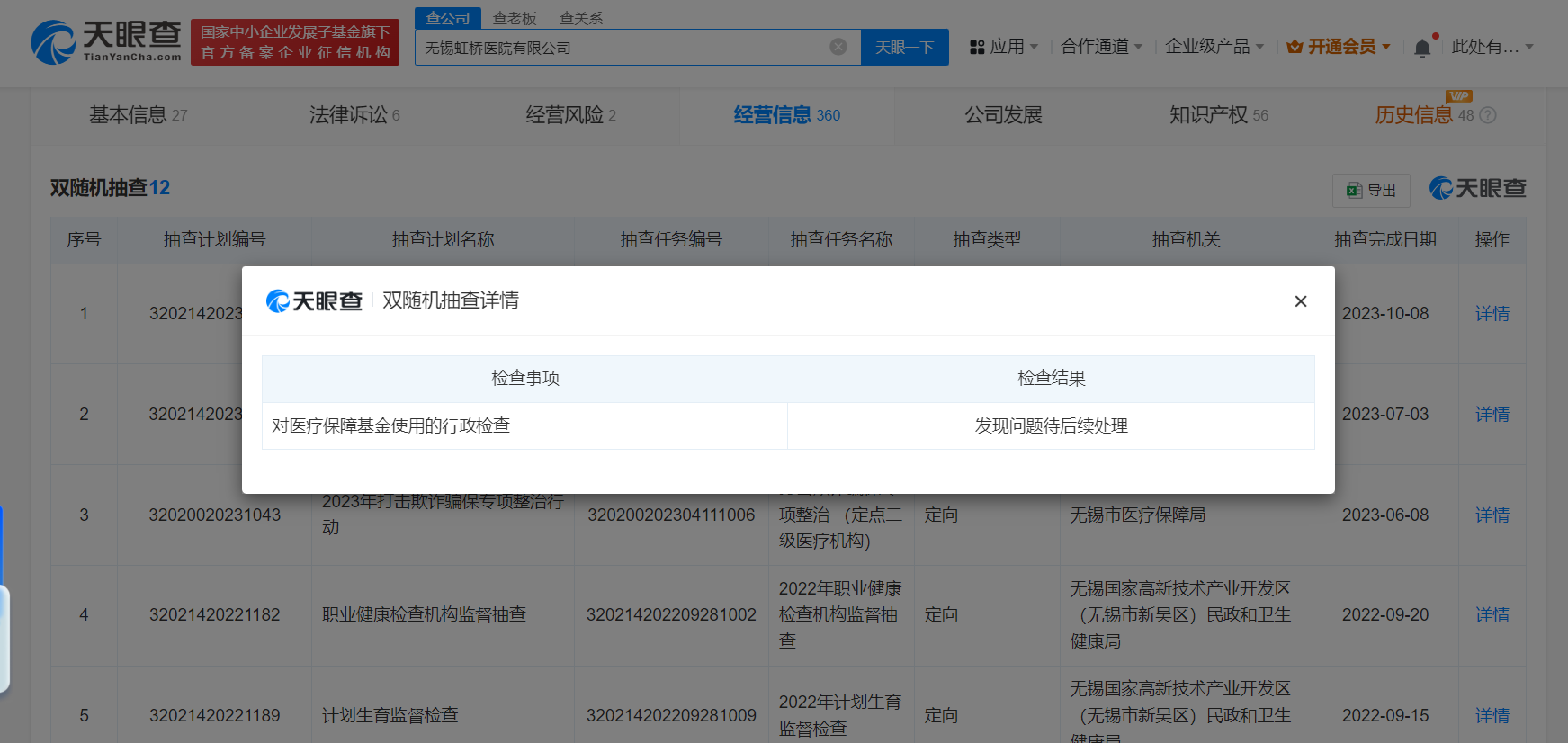Switch to the 查公司 search tab
Viewport: 1568px width, 743px height.
[x=448, y=18]
